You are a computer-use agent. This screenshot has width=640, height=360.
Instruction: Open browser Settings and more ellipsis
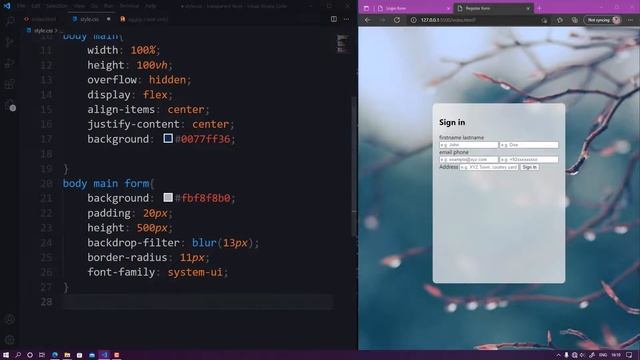(x=631, y=20)
